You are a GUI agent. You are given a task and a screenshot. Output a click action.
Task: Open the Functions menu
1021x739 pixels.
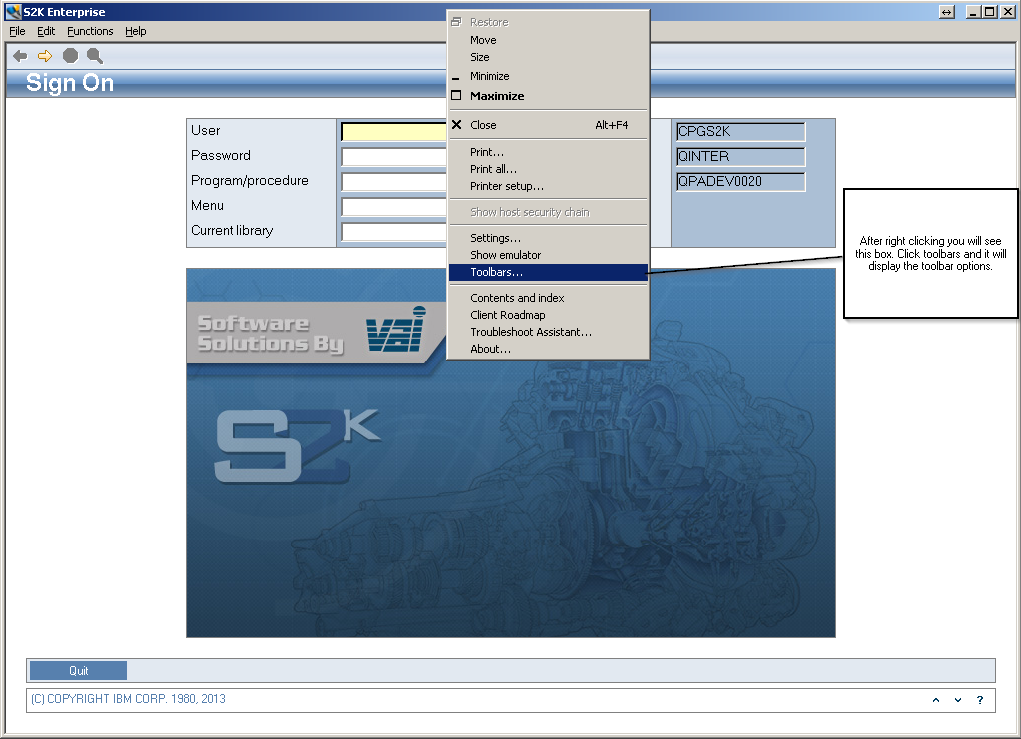[90, 31]
